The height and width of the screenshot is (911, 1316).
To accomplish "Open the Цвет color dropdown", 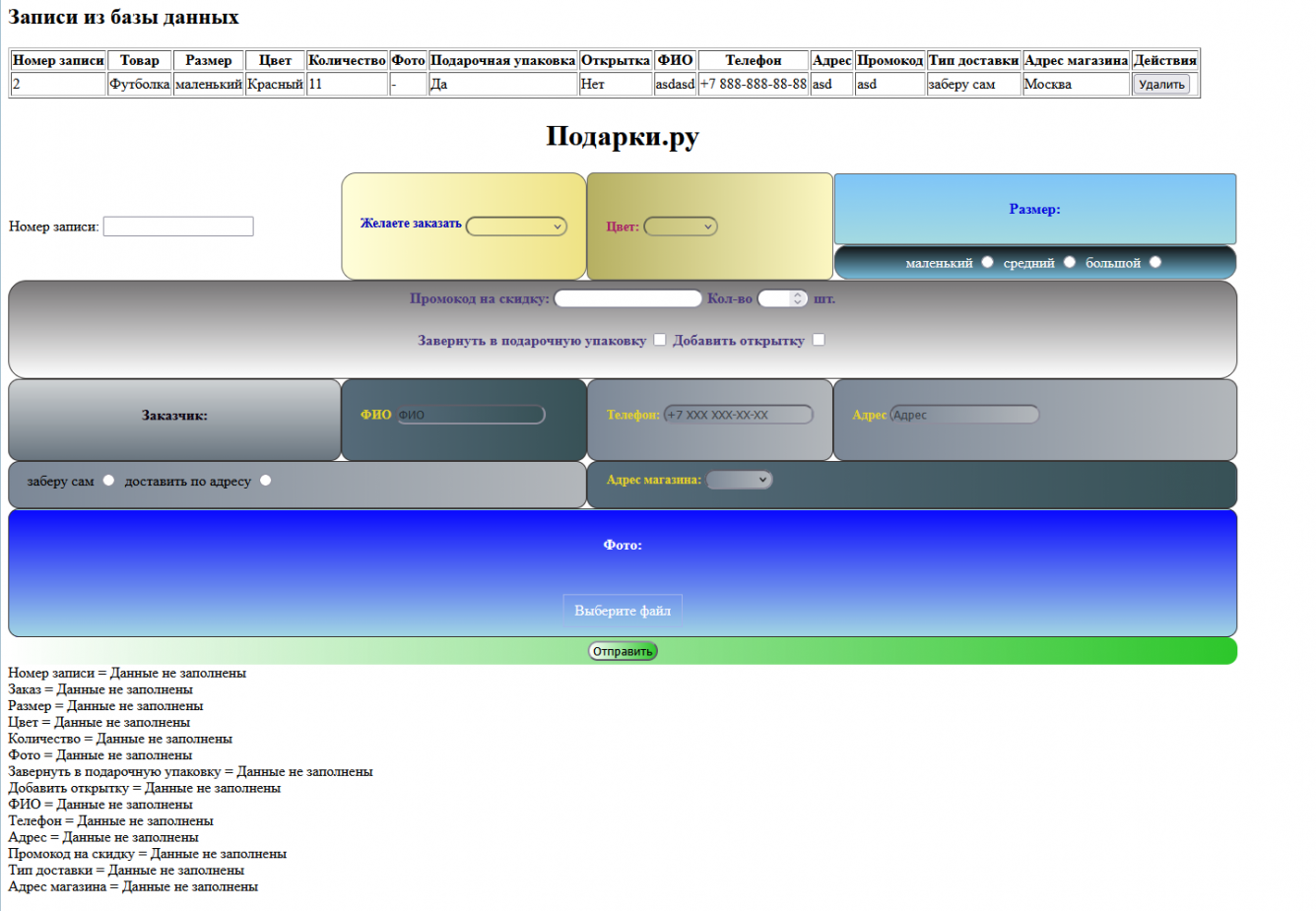I will [680, 227].
